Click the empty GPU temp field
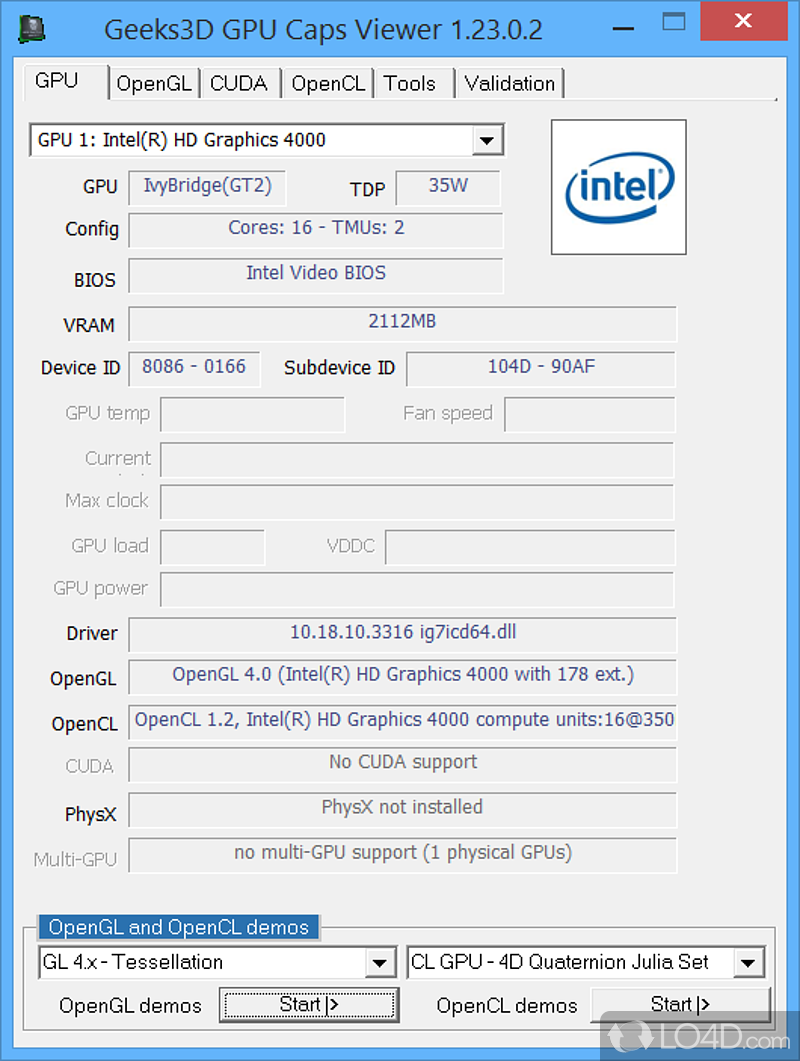The image size is (800, 1061). tap(252, 414)
